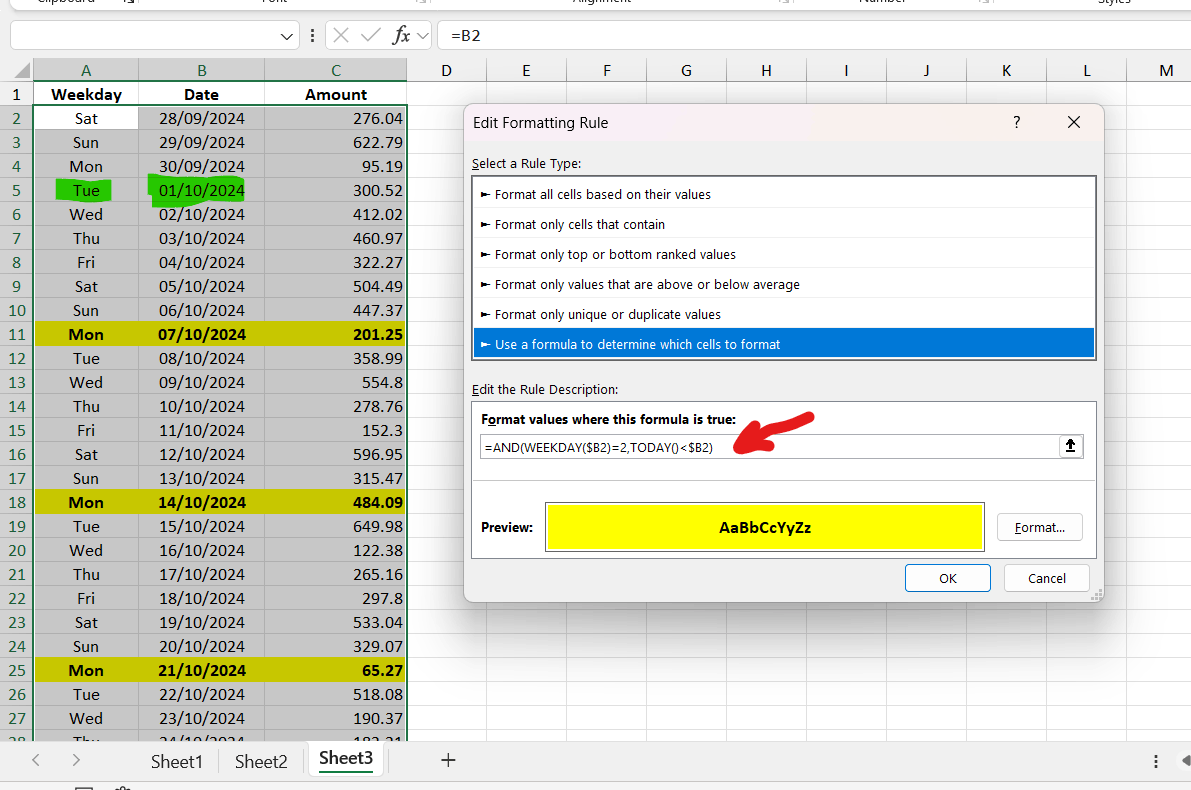Click the Date header cell
Screen dimensions: 1191x790
click(201, 94)
